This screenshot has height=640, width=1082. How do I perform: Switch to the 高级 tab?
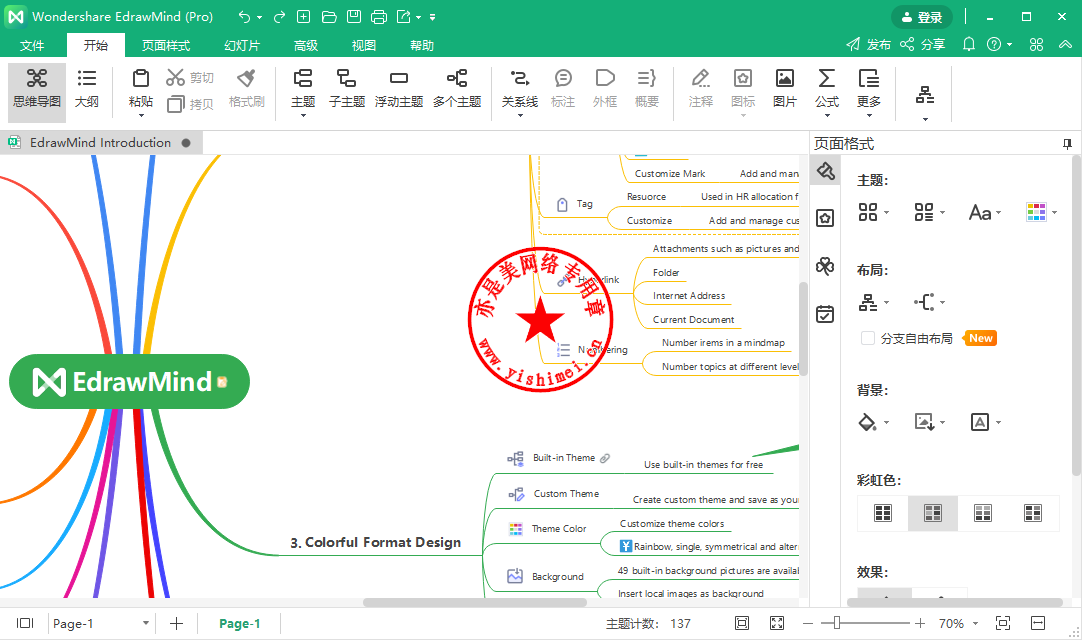click(x=306, y=46)
